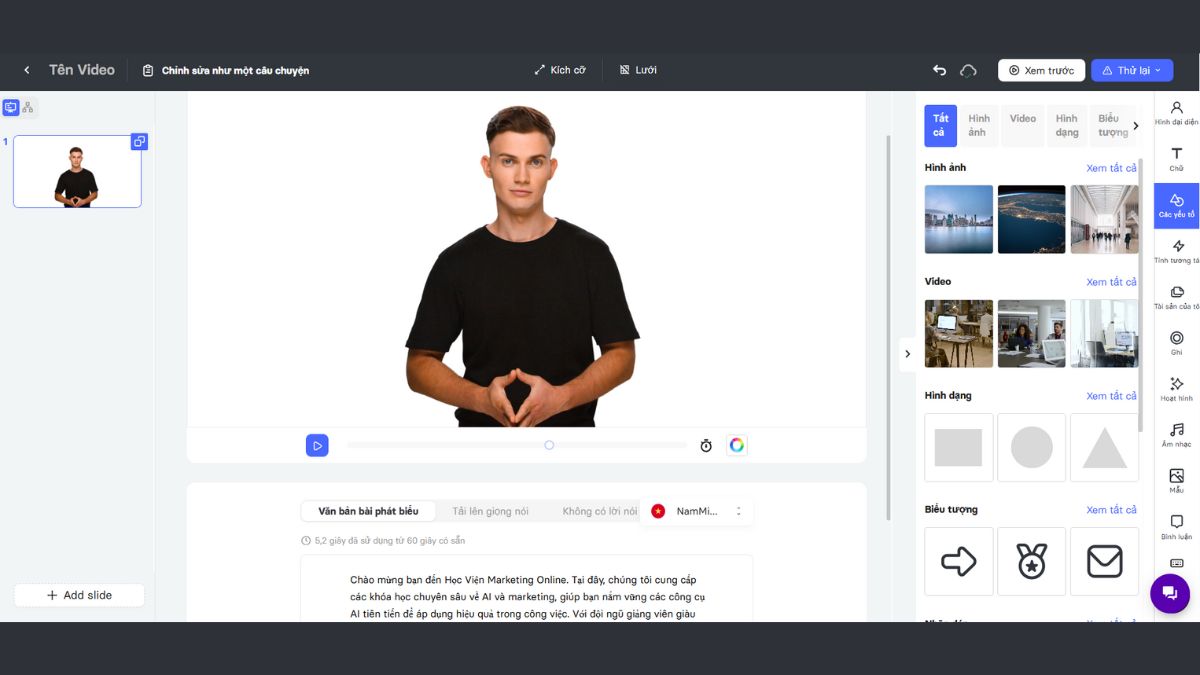This screenshot has height=675, width=1200.
Task: Open the Âm nhạc music panel
Action: (x=1176, y=436)
